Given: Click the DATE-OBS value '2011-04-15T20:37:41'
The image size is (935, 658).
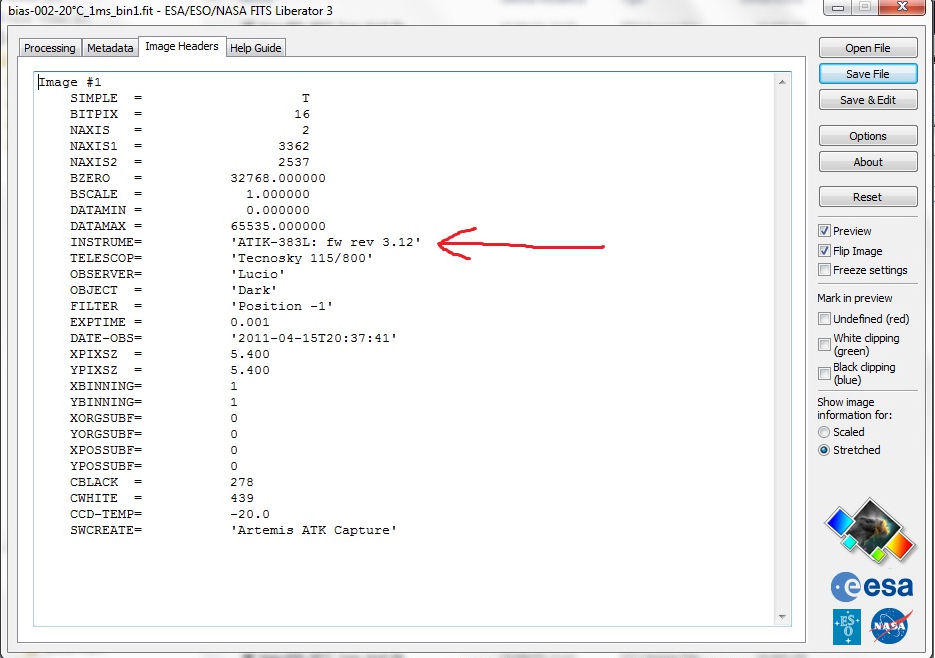Looking at the screenshot, I should pos(314,338).
